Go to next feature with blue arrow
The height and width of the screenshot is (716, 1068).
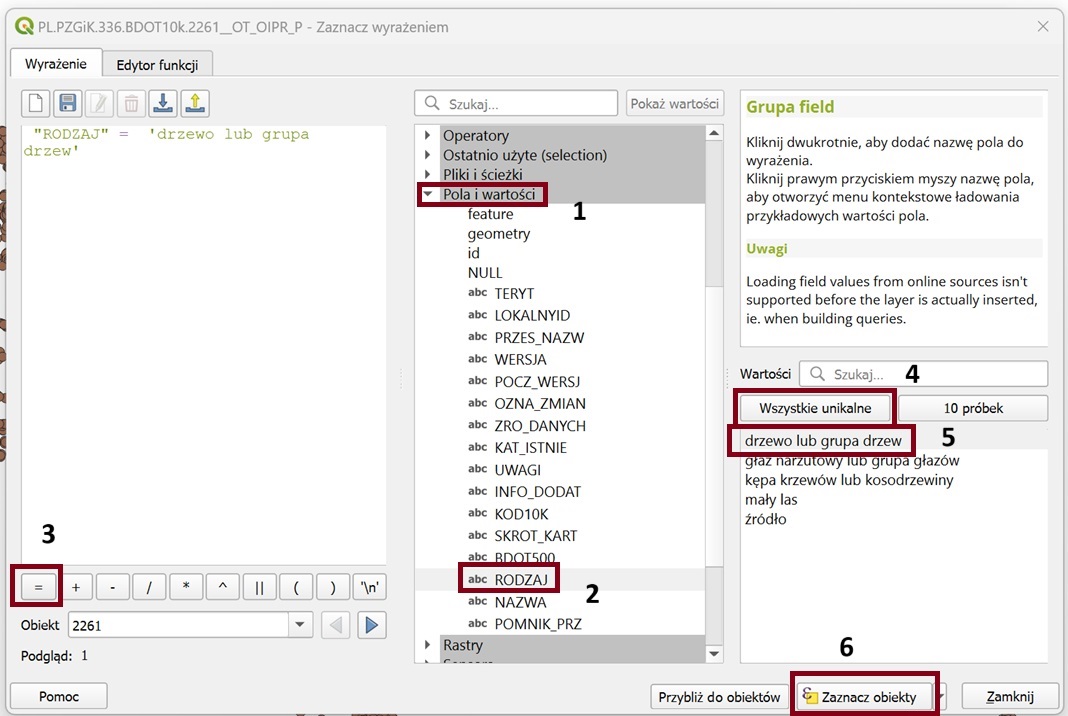click(372, 626)
